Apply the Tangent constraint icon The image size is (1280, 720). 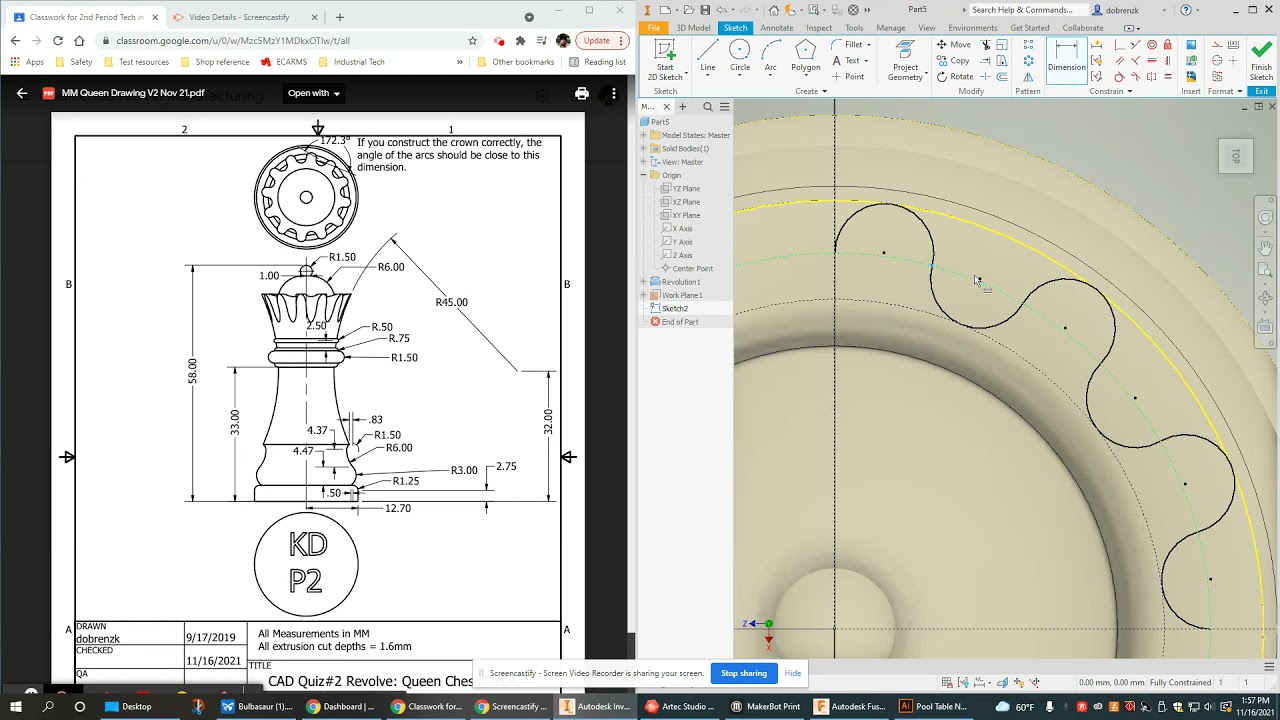click(1119, 77)
